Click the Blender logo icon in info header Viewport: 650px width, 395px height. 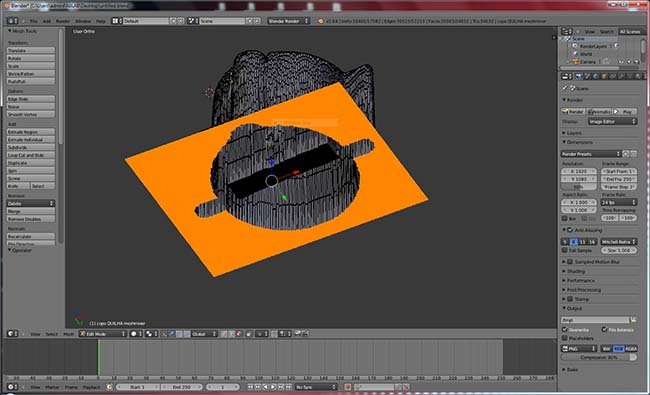[x=320, y=21]
